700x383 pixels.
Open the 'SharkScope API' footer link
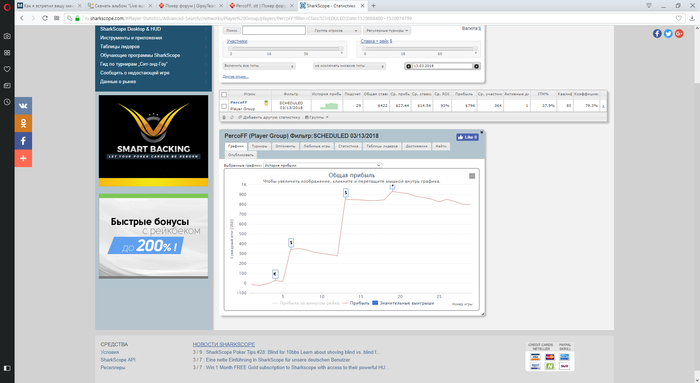pos(118,360)
